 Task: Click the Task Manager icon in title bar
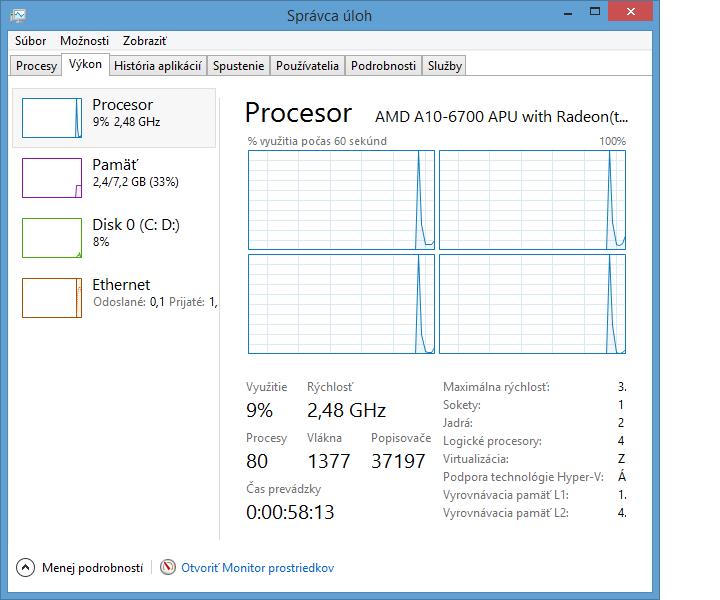click(x=19, y=13)
